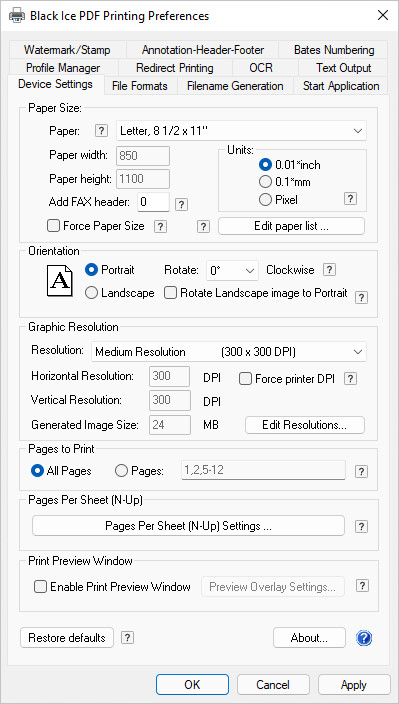
Task: Open the Paper size dropdown
Action: tap(241, 131)
